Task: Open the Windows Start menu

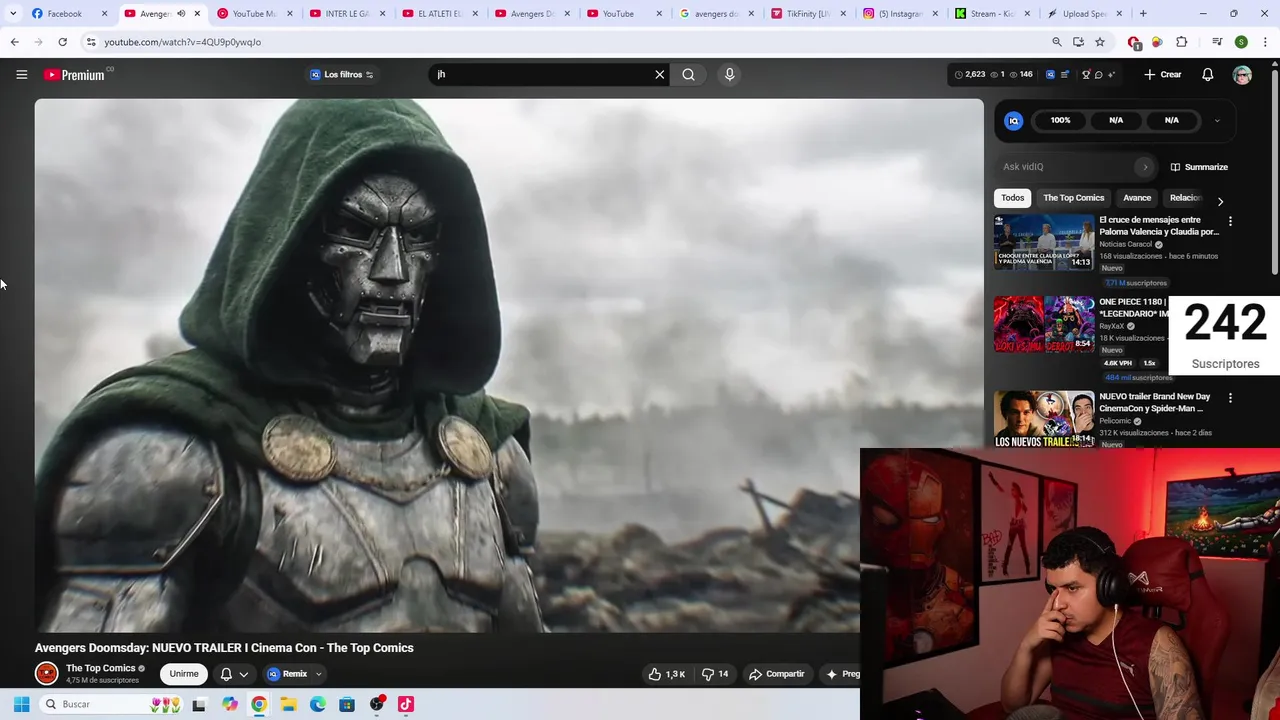Action: (x=21, y=704)
